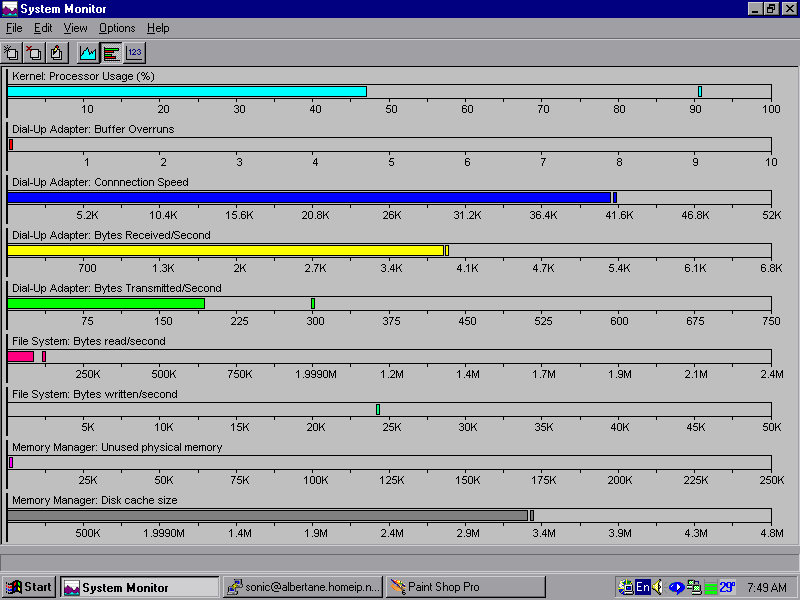Open the Help menu
Image resolution: width=800 pixels, height=600 pixels.
pyautogui.click(x=158, y=28)
